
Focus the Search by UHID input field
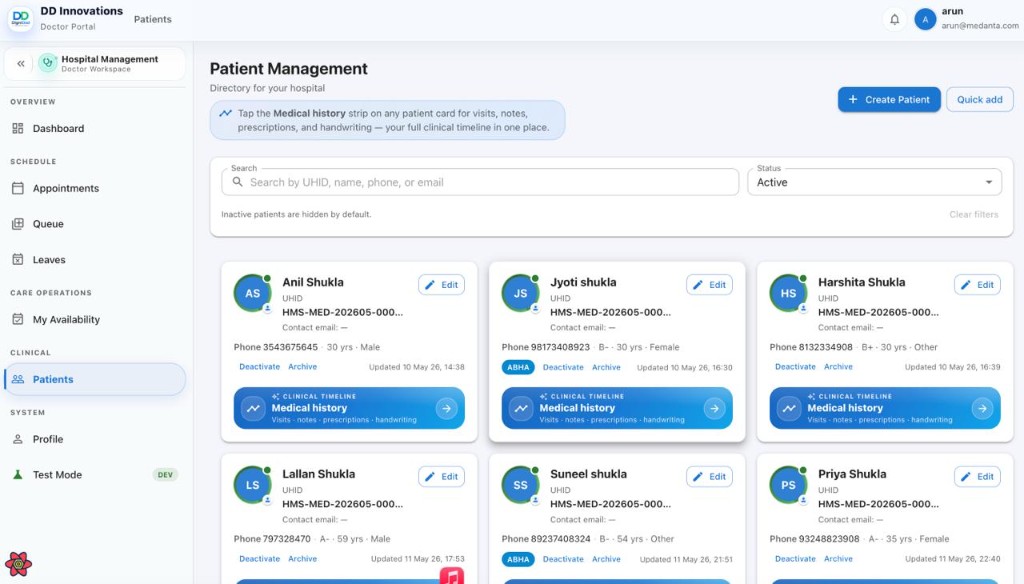480,182
